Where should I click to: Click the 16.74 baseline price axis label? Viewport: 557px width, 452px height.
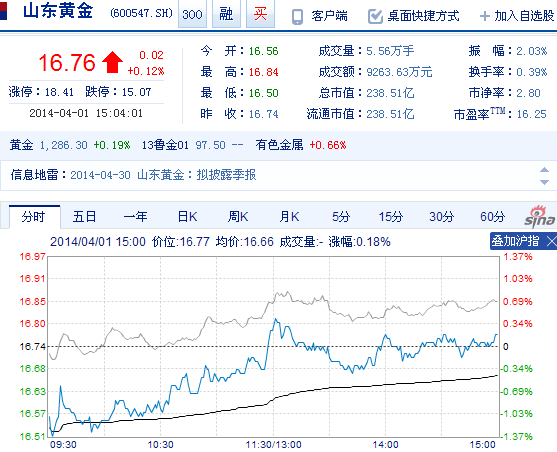(33, 346)
